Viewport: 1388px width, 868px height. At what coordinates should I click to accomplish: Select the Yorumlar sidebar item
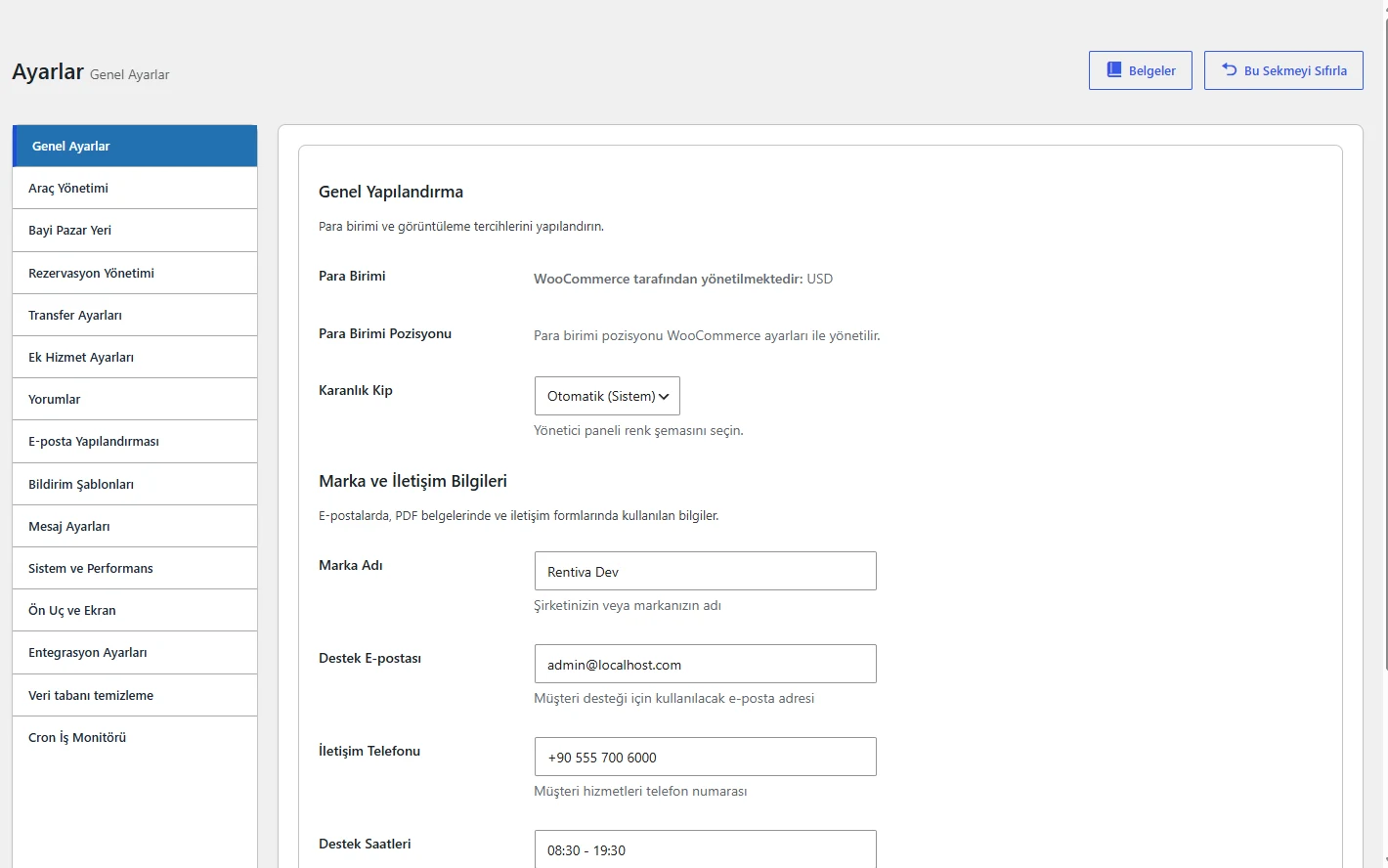135,399
